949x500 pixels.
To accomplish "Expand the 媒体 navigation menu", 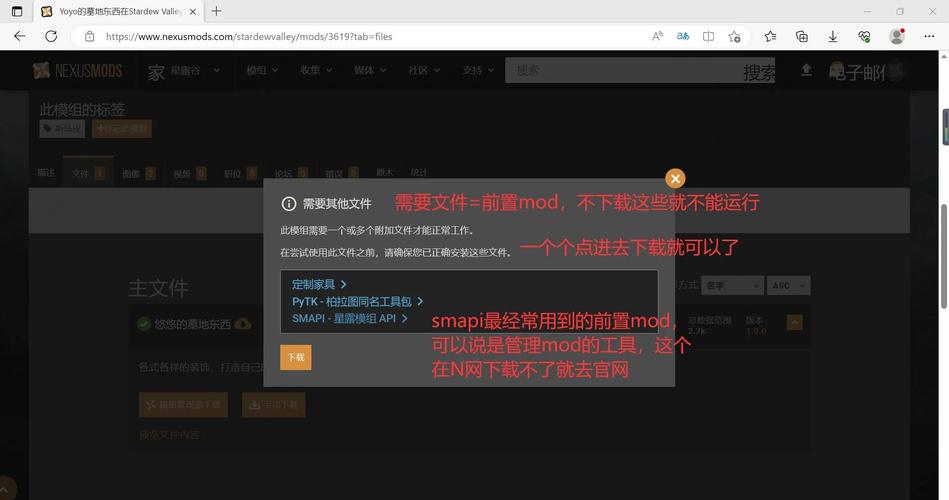I will [370, 71].
